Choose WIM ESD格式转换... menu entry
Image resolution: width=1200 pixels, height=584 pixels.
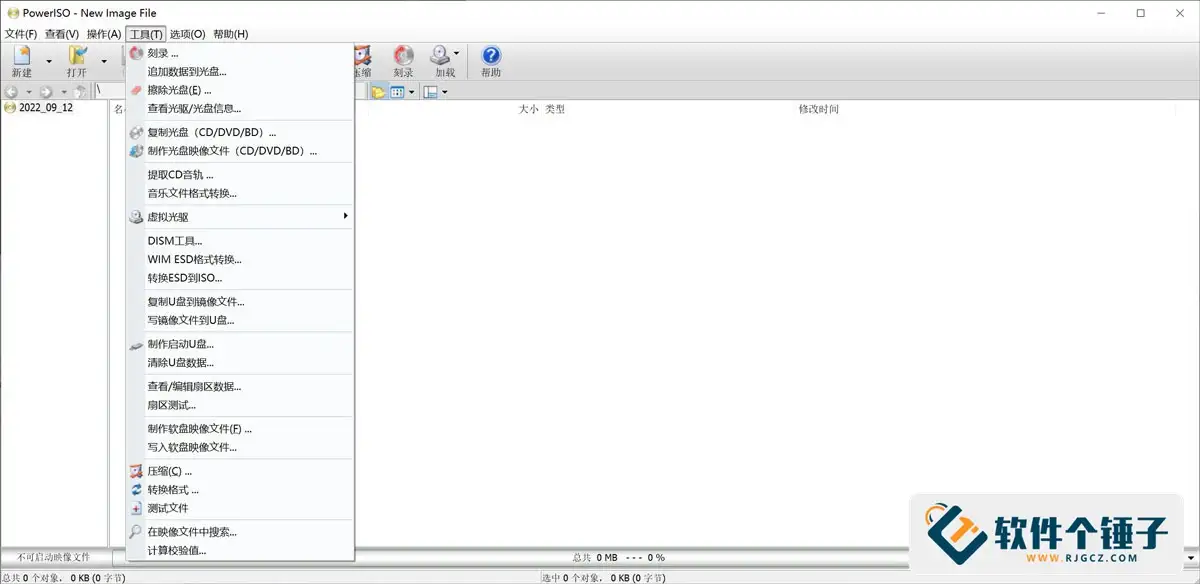(240, 259)
